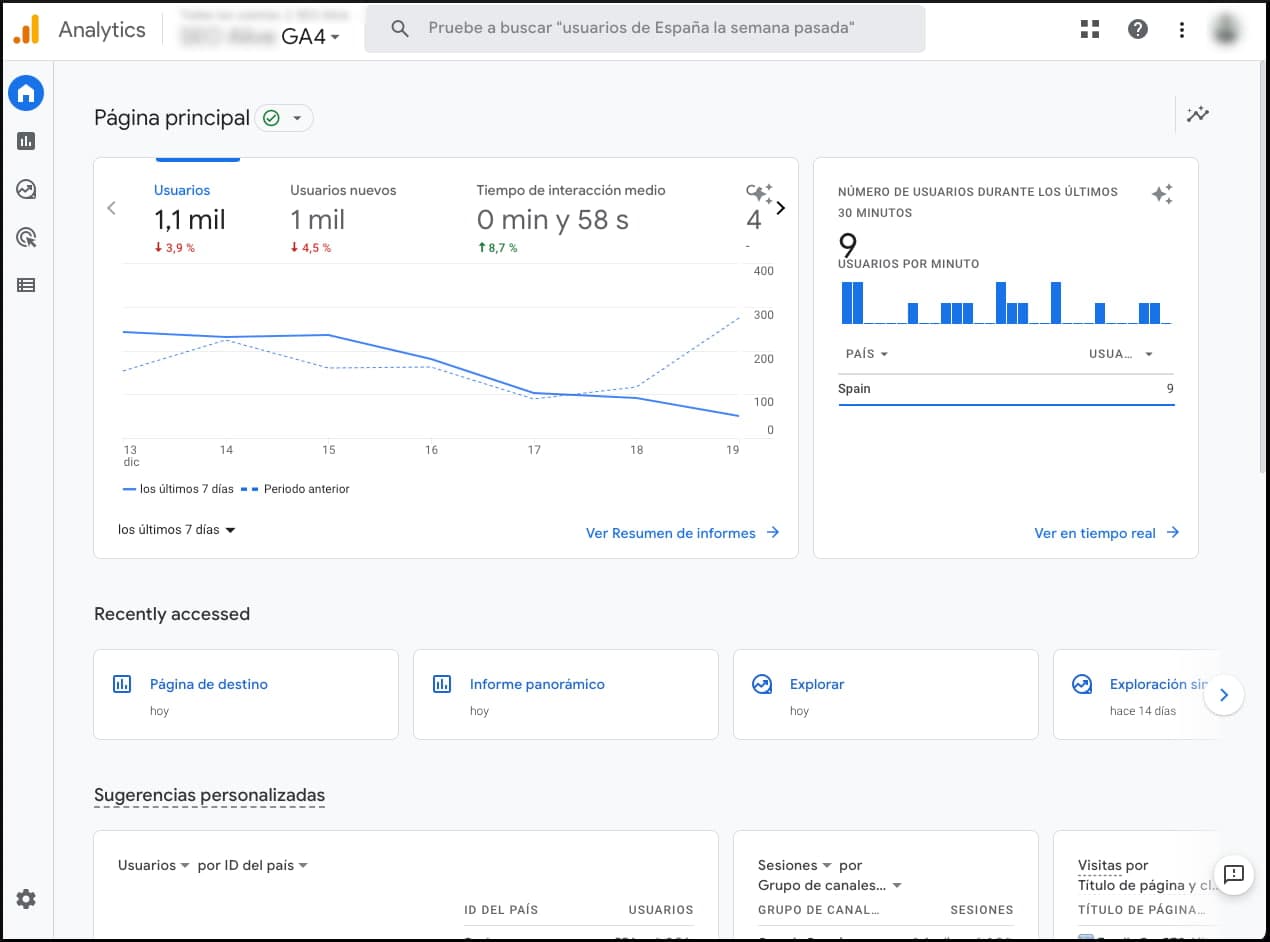The height and width of the screenshot is (942, 1270).
Task: Open the Explore sidebar icon
Action: point(26,189)
